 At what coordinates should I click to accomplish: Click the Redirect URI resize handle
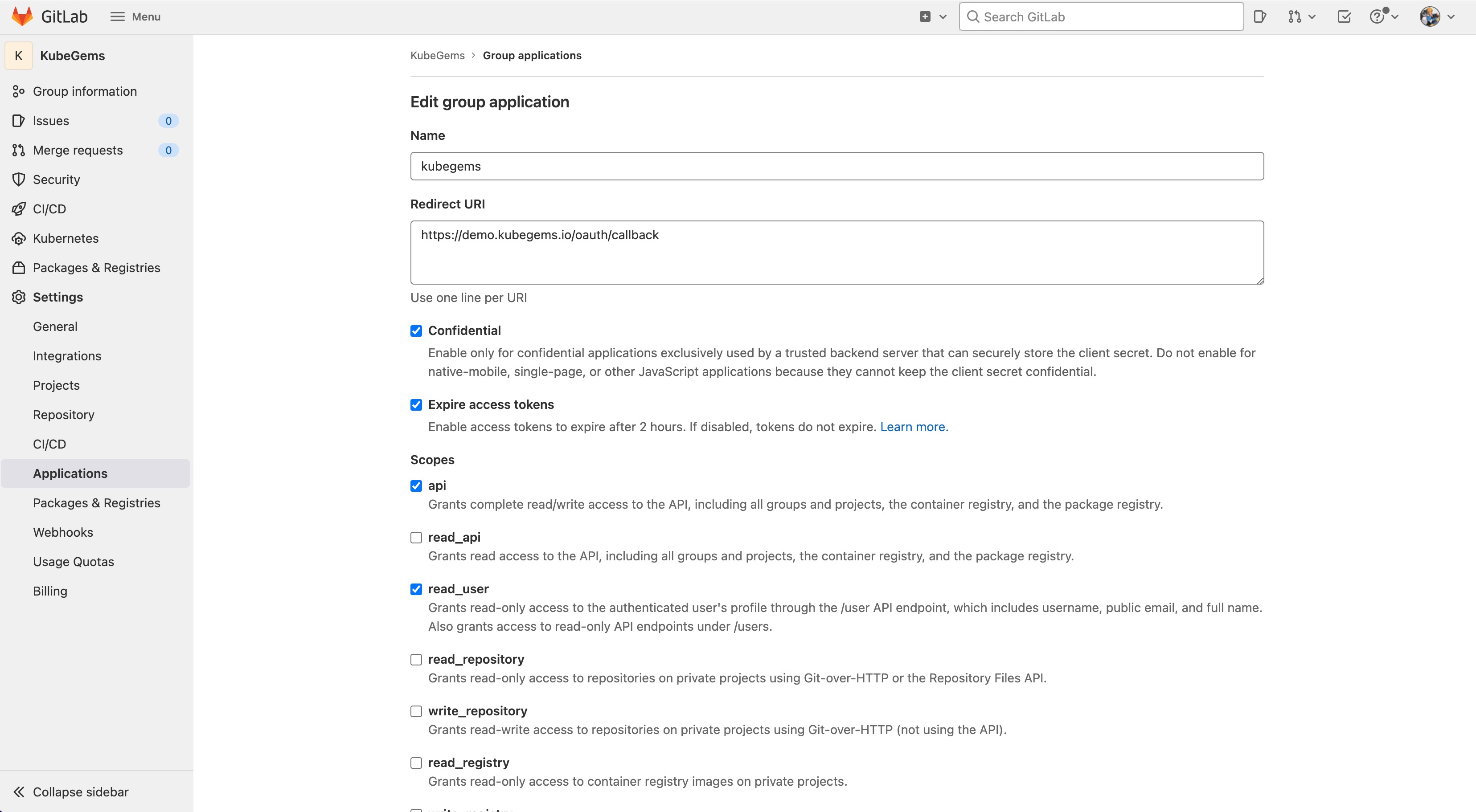1259,280
